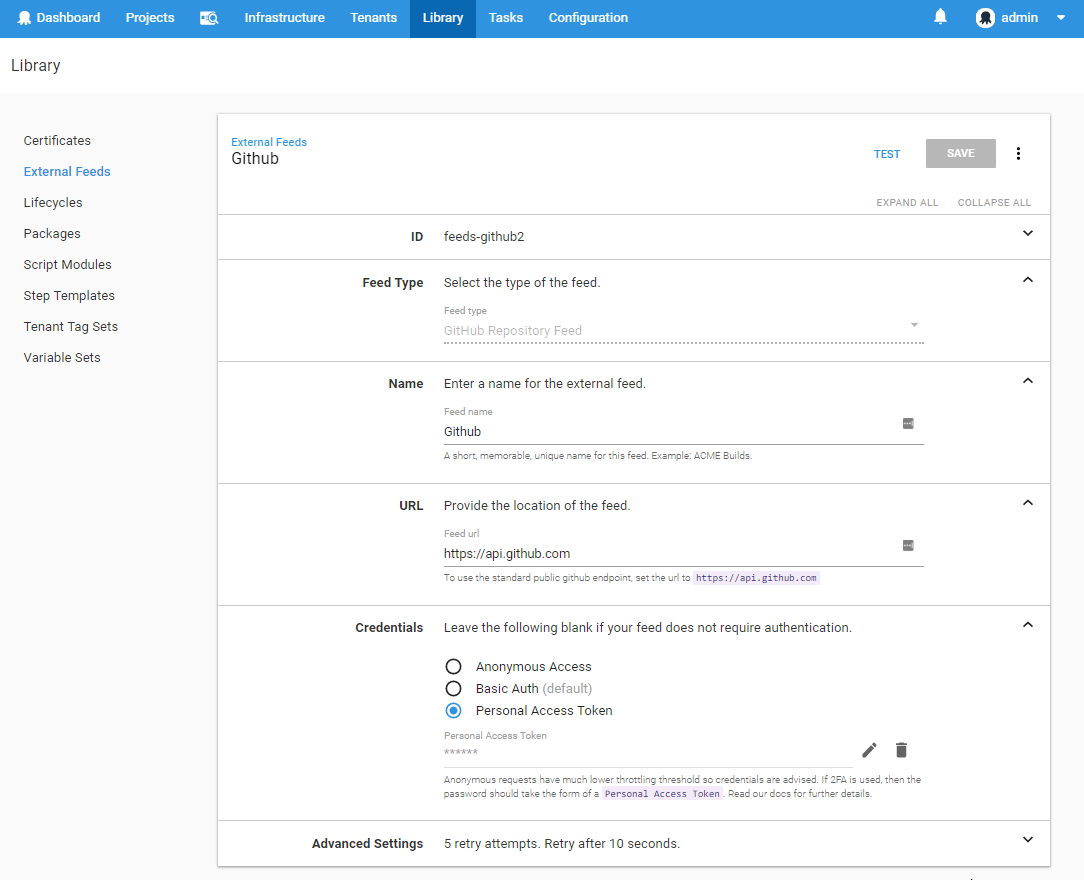
Task: Open the overflow menu next to SAVE
Action: coord(1018,153)
